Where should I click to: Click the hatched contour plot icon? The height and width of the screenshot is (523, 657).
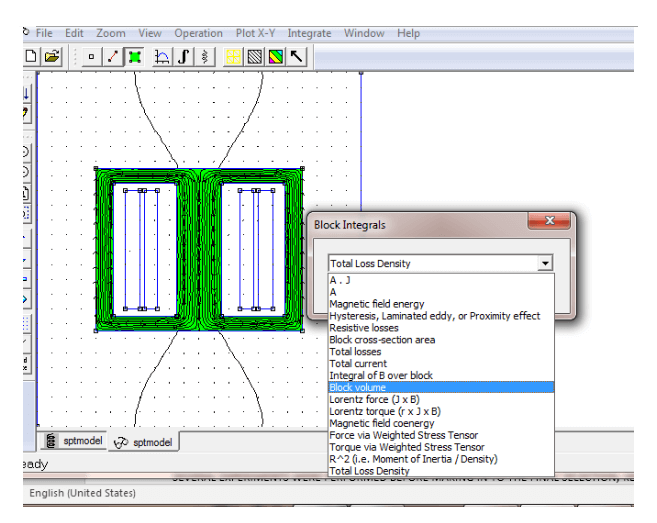click(255, 57)
